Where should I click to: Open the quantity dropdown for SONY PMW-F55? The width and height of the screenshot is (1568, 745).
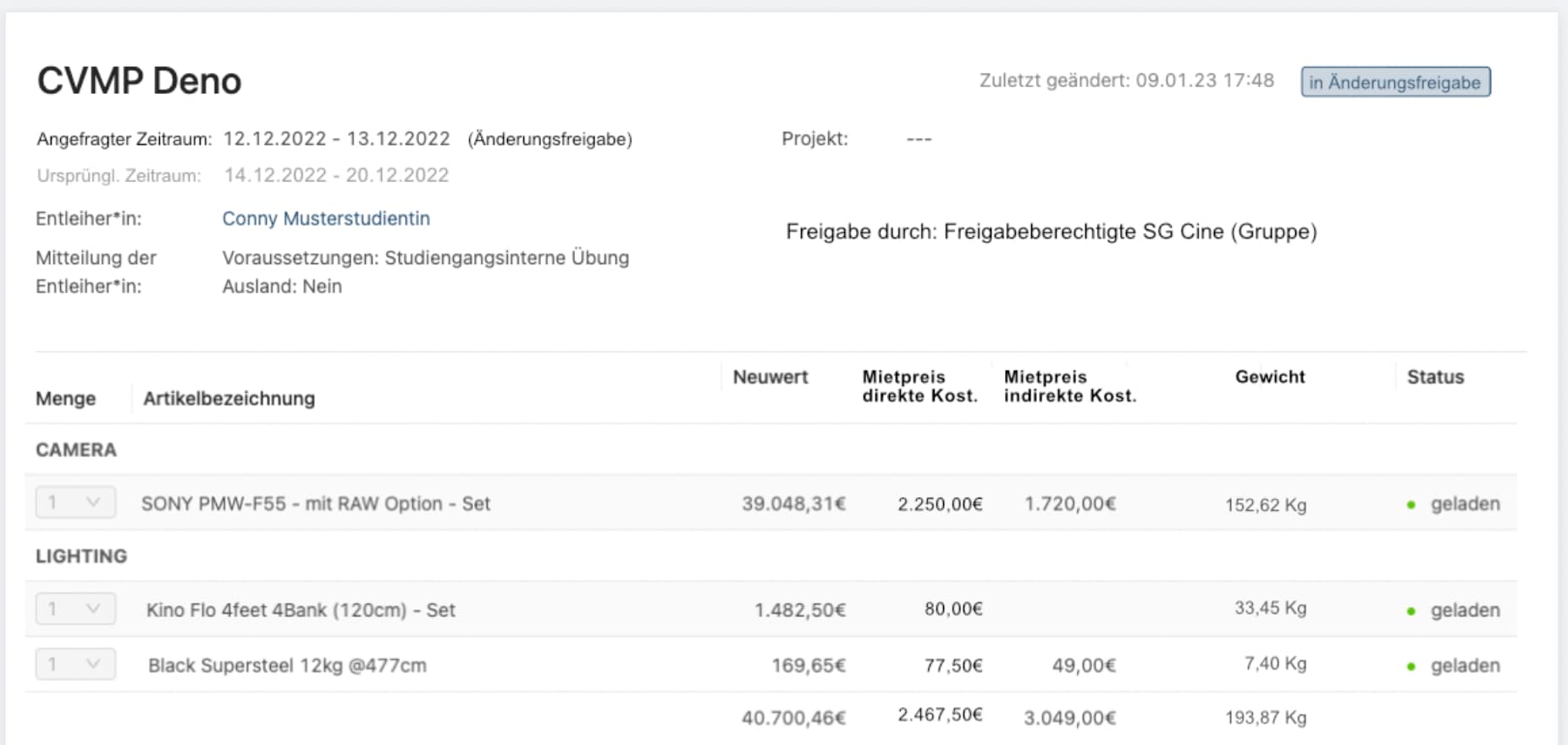tap(75, 503)
